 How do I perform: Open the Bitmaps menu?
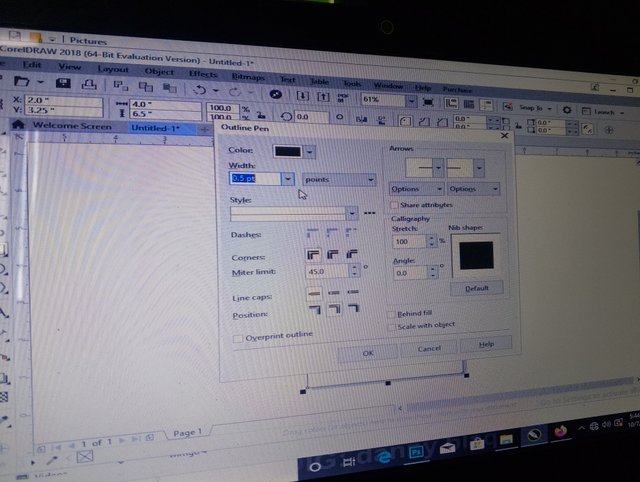248,76
